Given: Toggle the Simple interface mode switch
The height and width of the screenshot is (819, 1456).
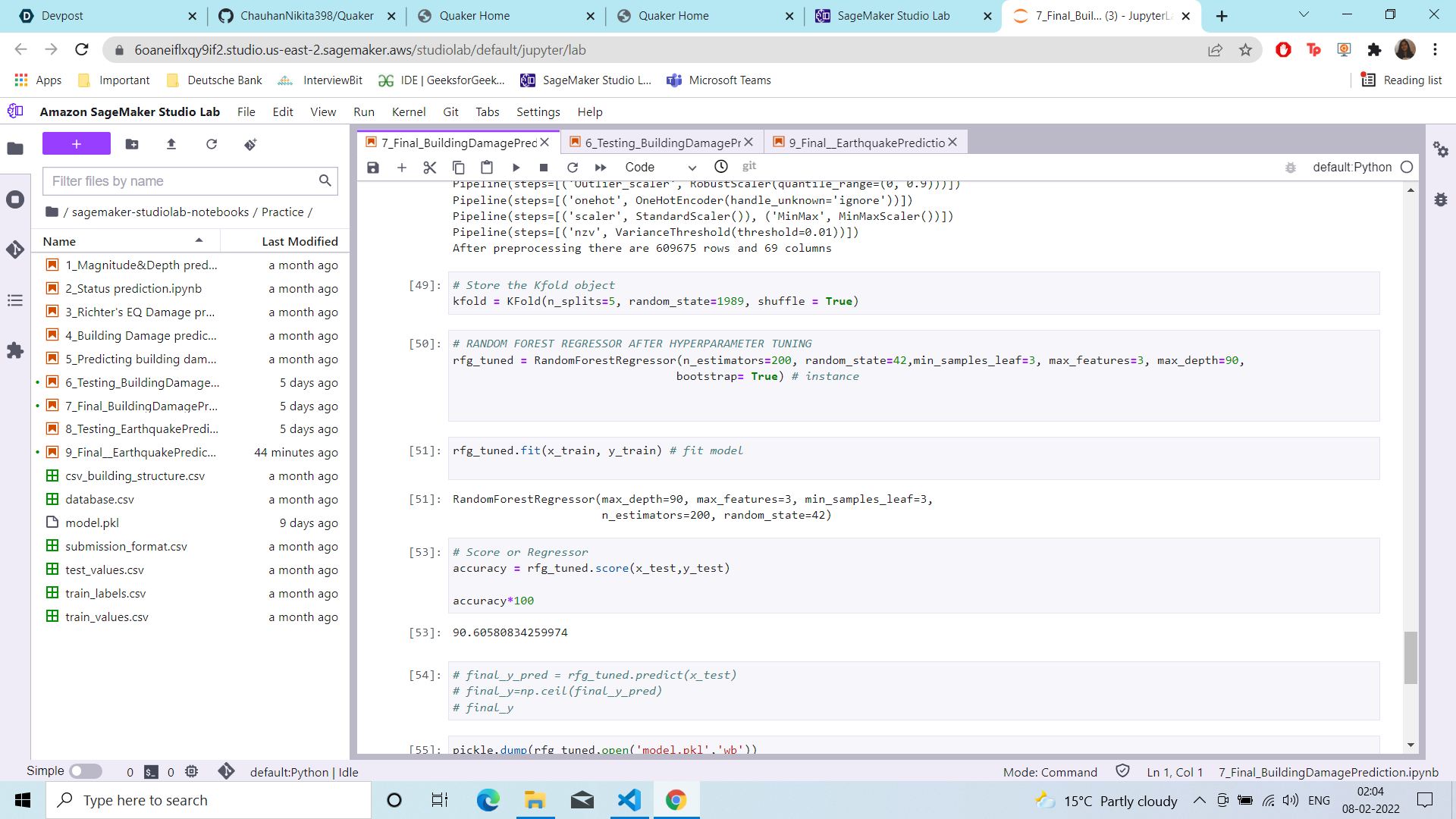Looking at the screenshot, I should [86, 771].
